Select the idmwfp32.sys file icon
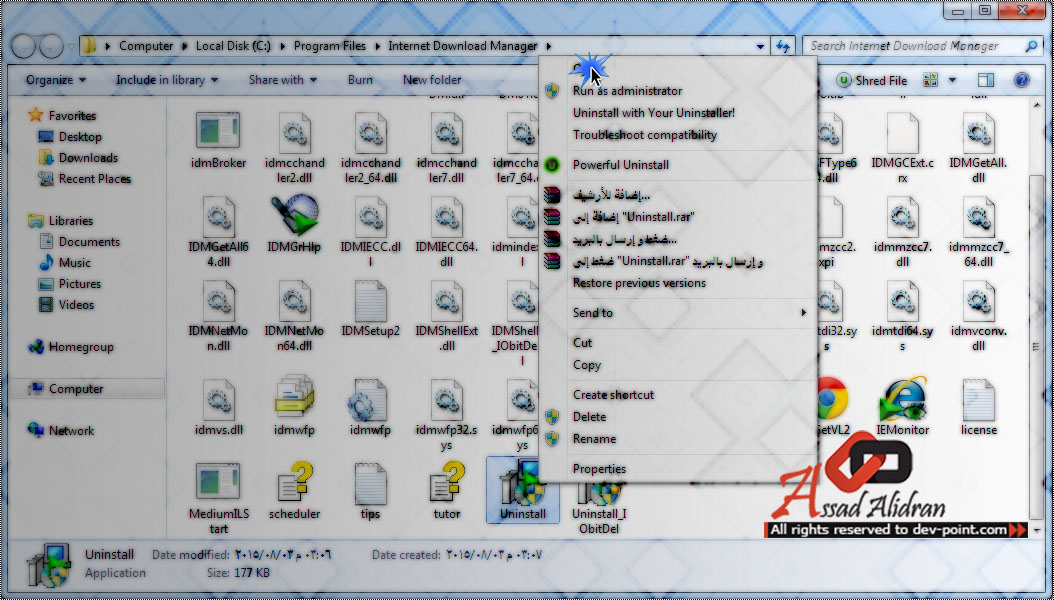The image size is (1054, 600). [446, 399]
